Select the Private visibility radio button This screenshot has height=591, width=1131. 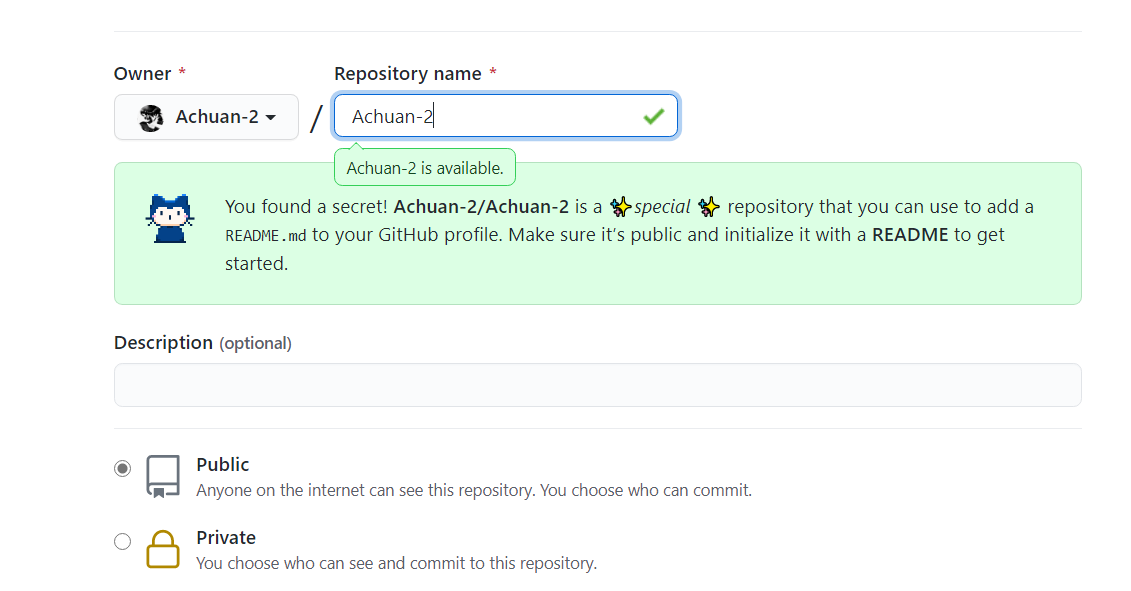(122, 540)
